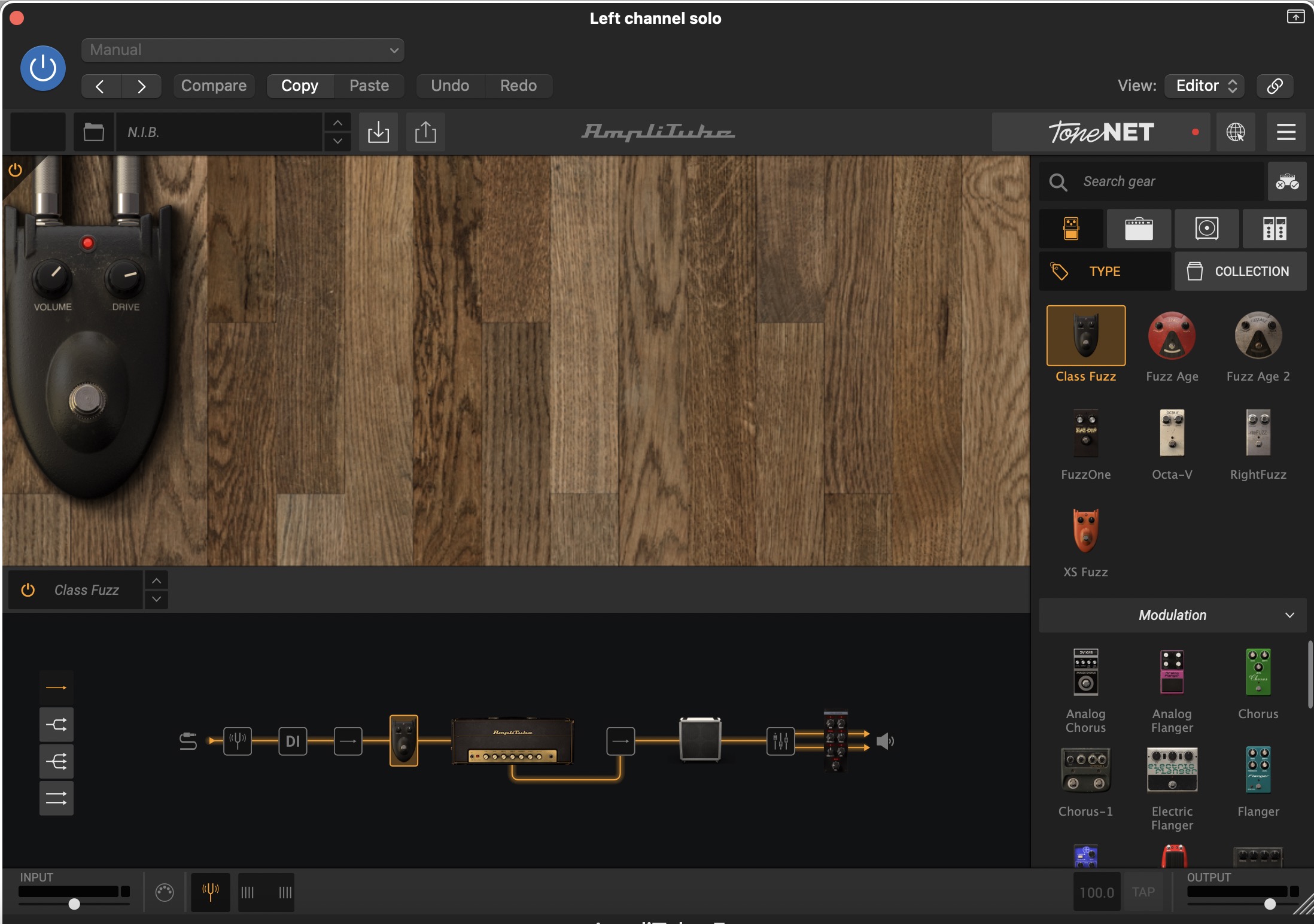Switch to the TYPE tab
The width and height of the screenshot is (1314, 924).
tap(1105, 271)
